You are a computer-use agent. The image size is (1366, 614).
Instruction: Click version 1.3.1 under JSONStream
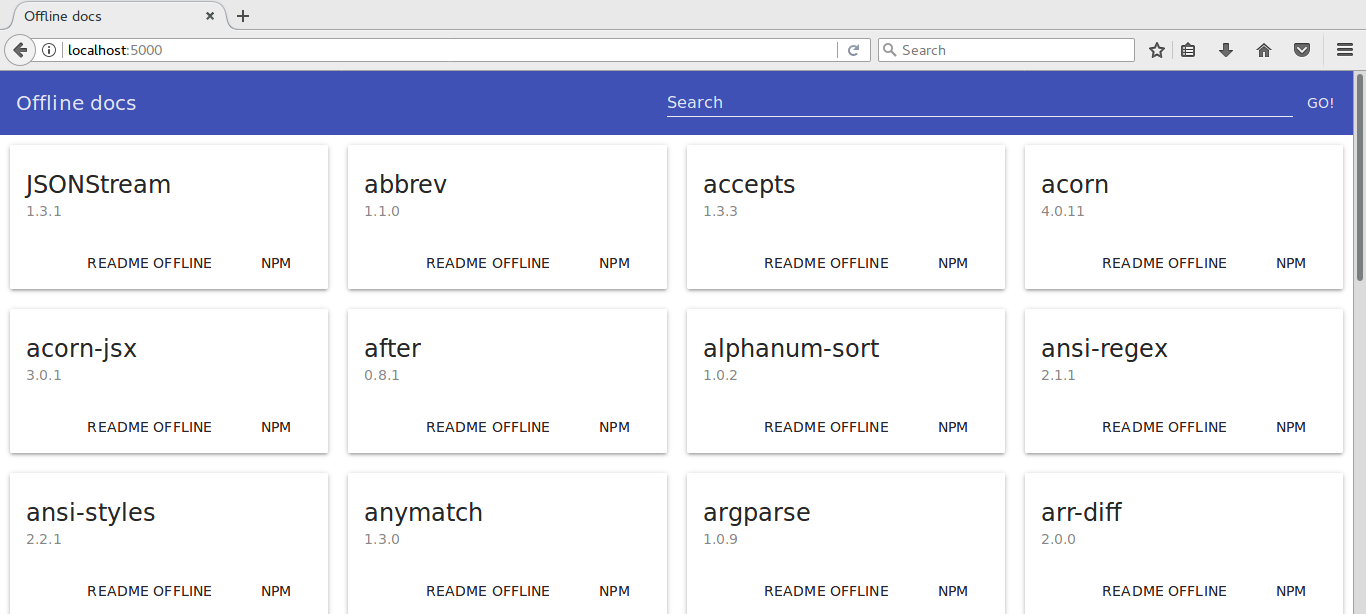pyautogui.click(x=44, y=211)
